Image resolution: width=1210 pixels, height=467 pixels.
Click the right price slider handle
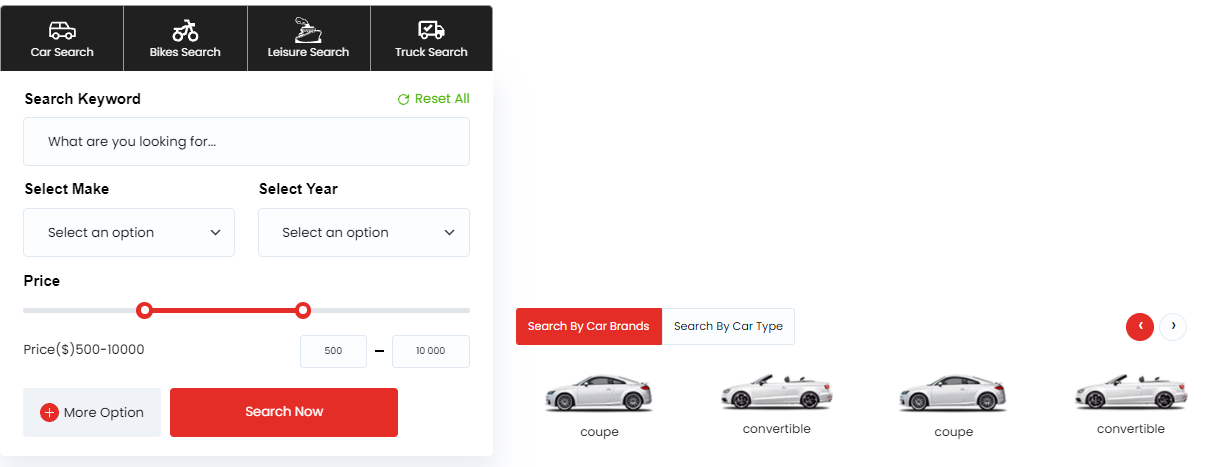click(303, 310)
